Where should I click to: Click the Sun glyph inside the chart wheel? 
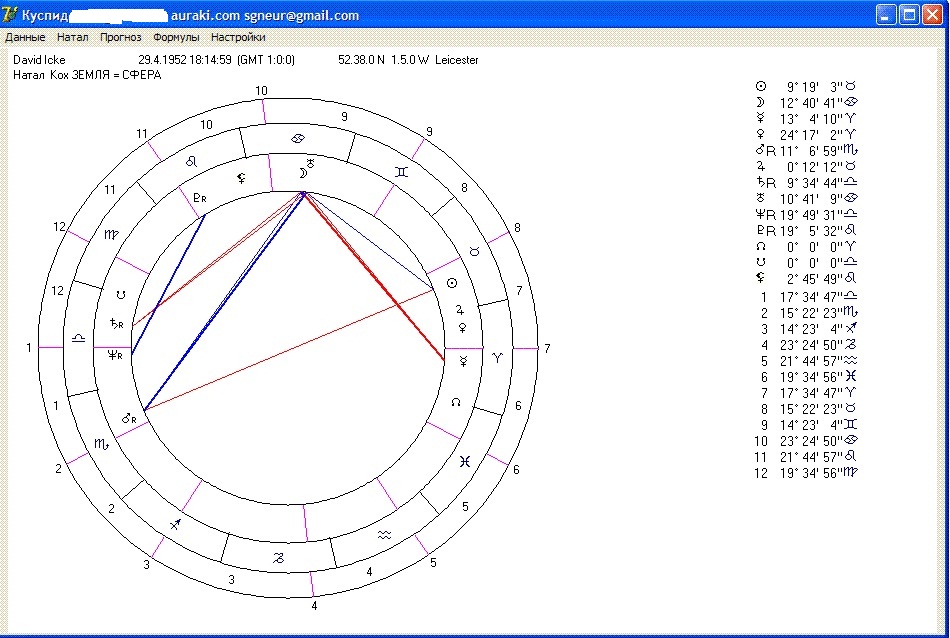pos(450,284)
